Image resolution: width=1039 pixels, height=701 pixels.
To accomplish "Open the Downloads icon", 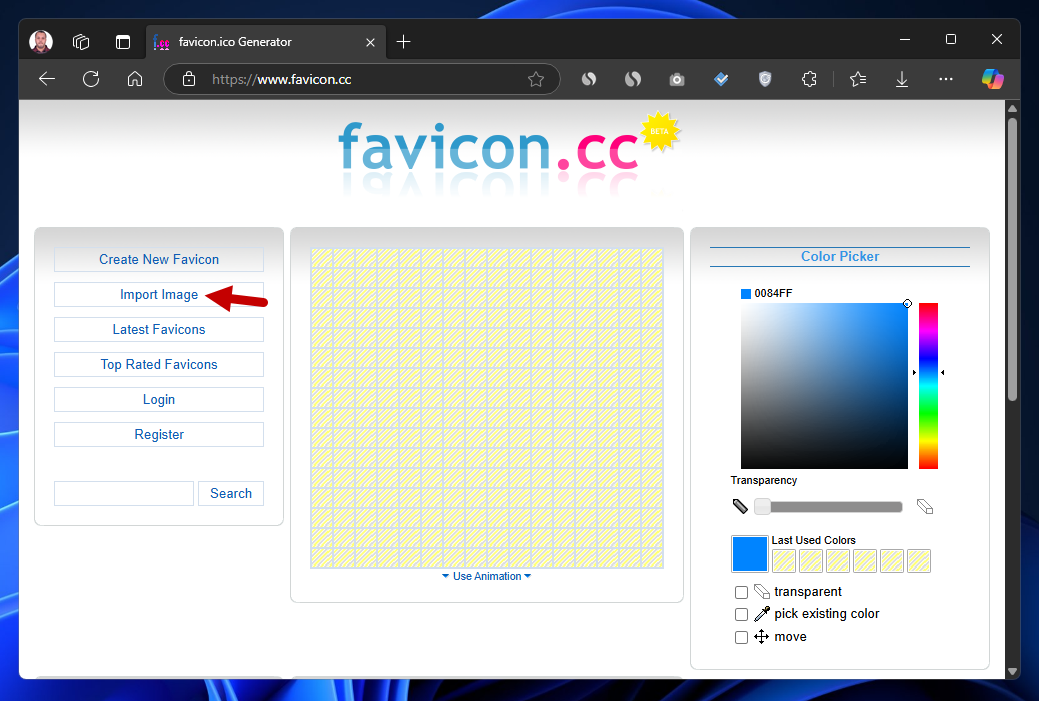I will point(902,80).
